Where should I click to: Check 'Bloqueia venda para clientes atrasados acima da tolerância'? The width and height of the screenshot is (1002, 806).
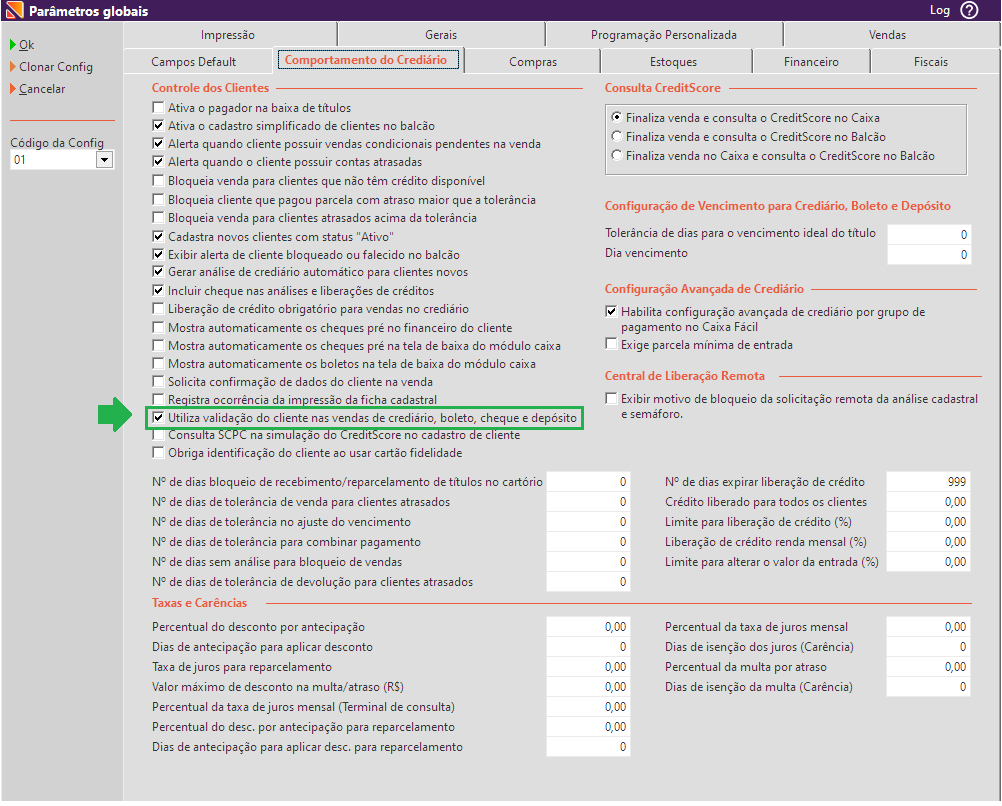[x=158, y=217]
